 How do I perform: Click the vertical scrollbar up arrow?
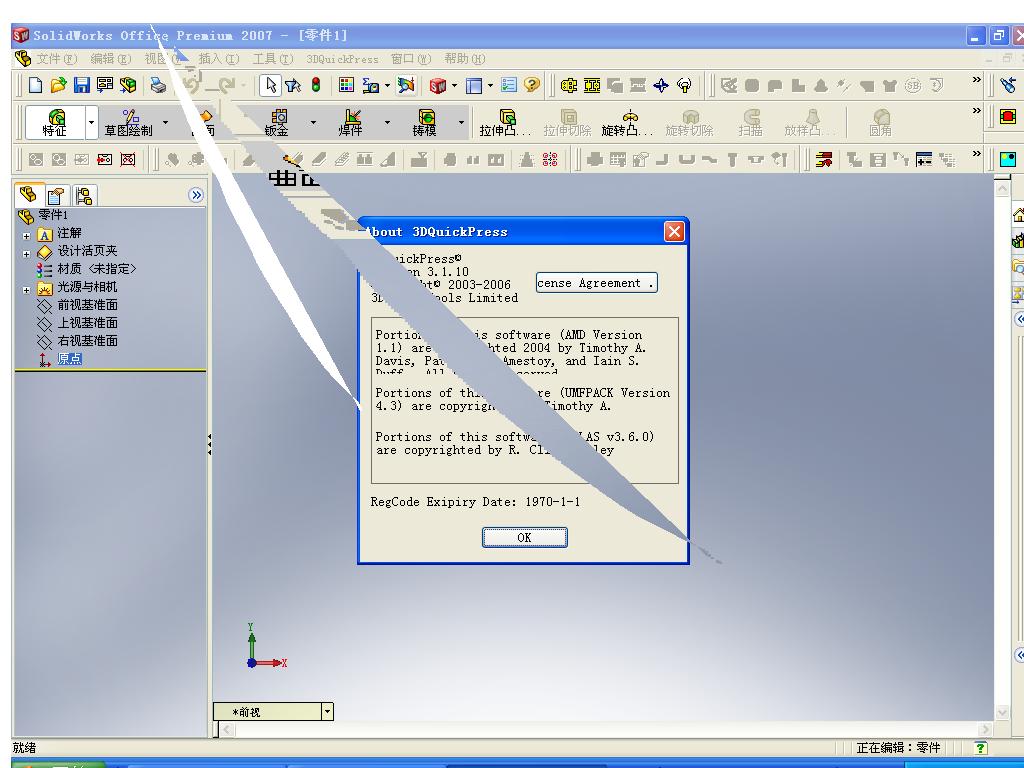tap(1002, 188)
